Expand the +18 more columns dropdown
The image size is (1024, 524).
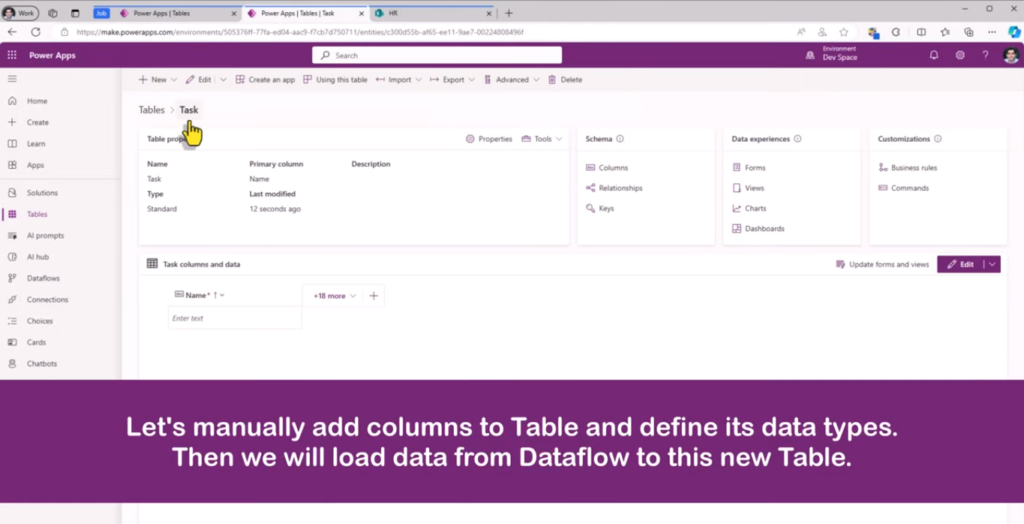[335, 296]
